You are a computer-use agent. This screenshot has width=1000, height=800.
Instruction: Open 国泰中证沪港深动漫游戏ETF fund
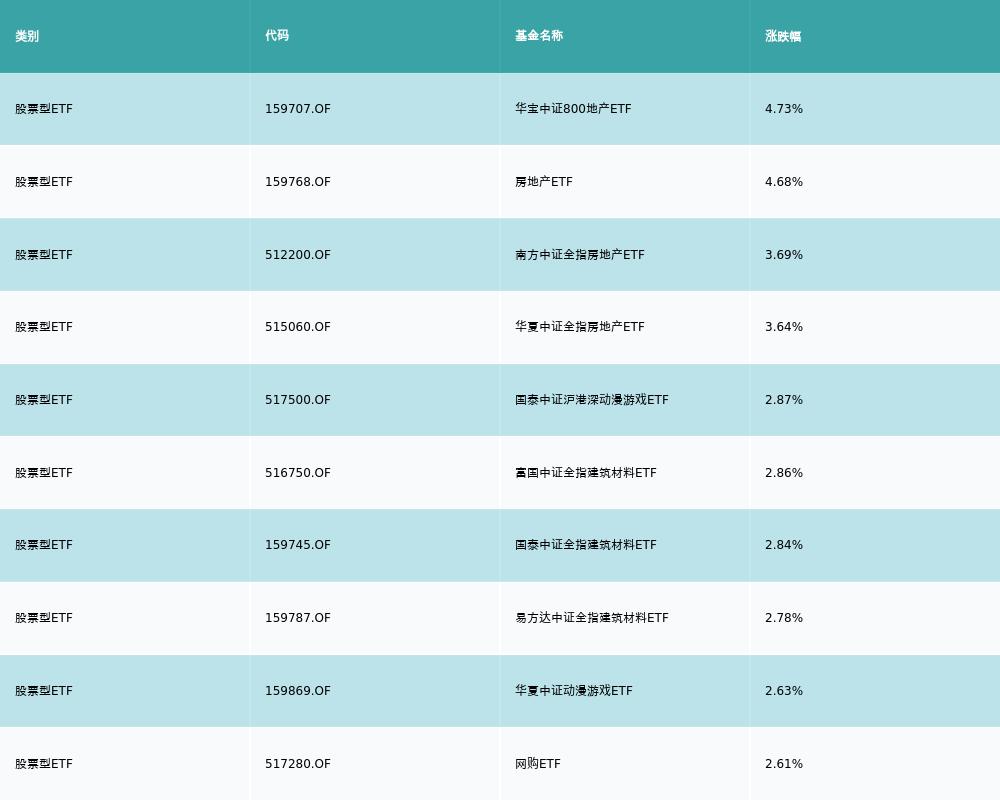[592, 400]
